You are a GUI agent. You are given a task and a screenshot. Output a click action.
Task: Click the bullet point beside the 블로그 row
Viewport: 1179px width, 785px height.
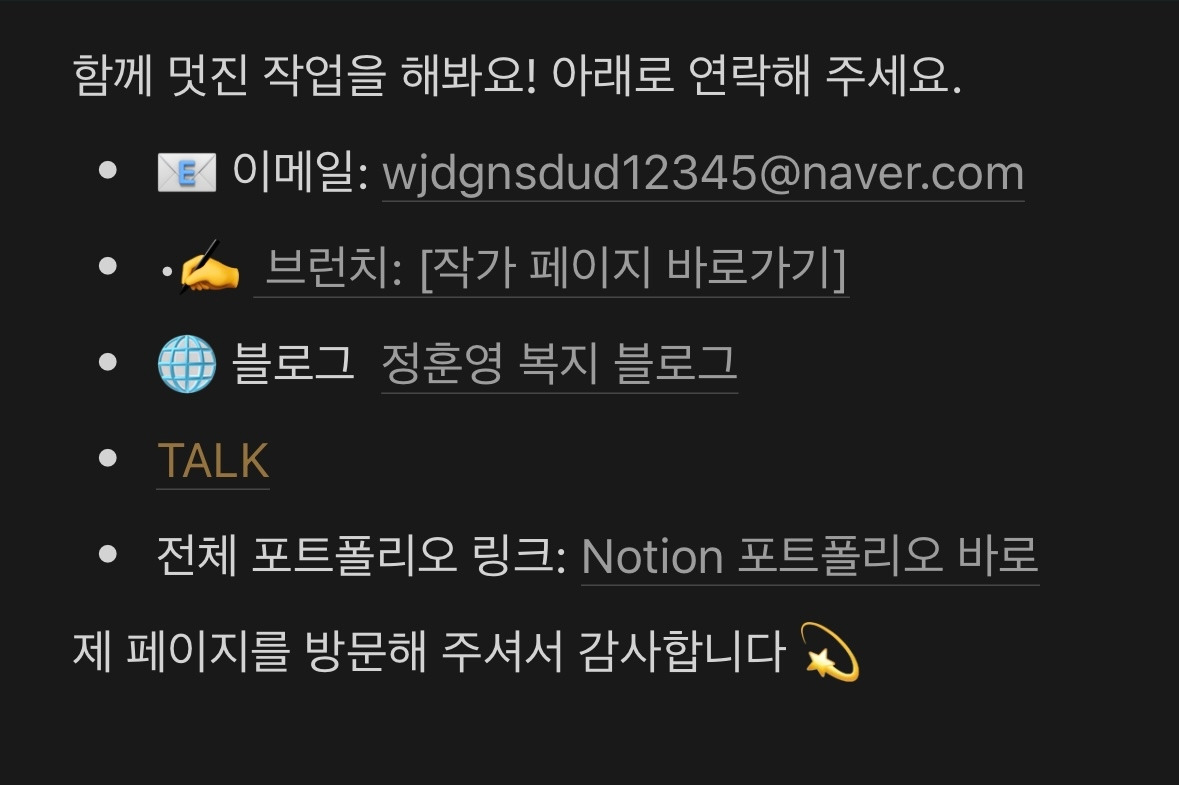tap(108, 362)
